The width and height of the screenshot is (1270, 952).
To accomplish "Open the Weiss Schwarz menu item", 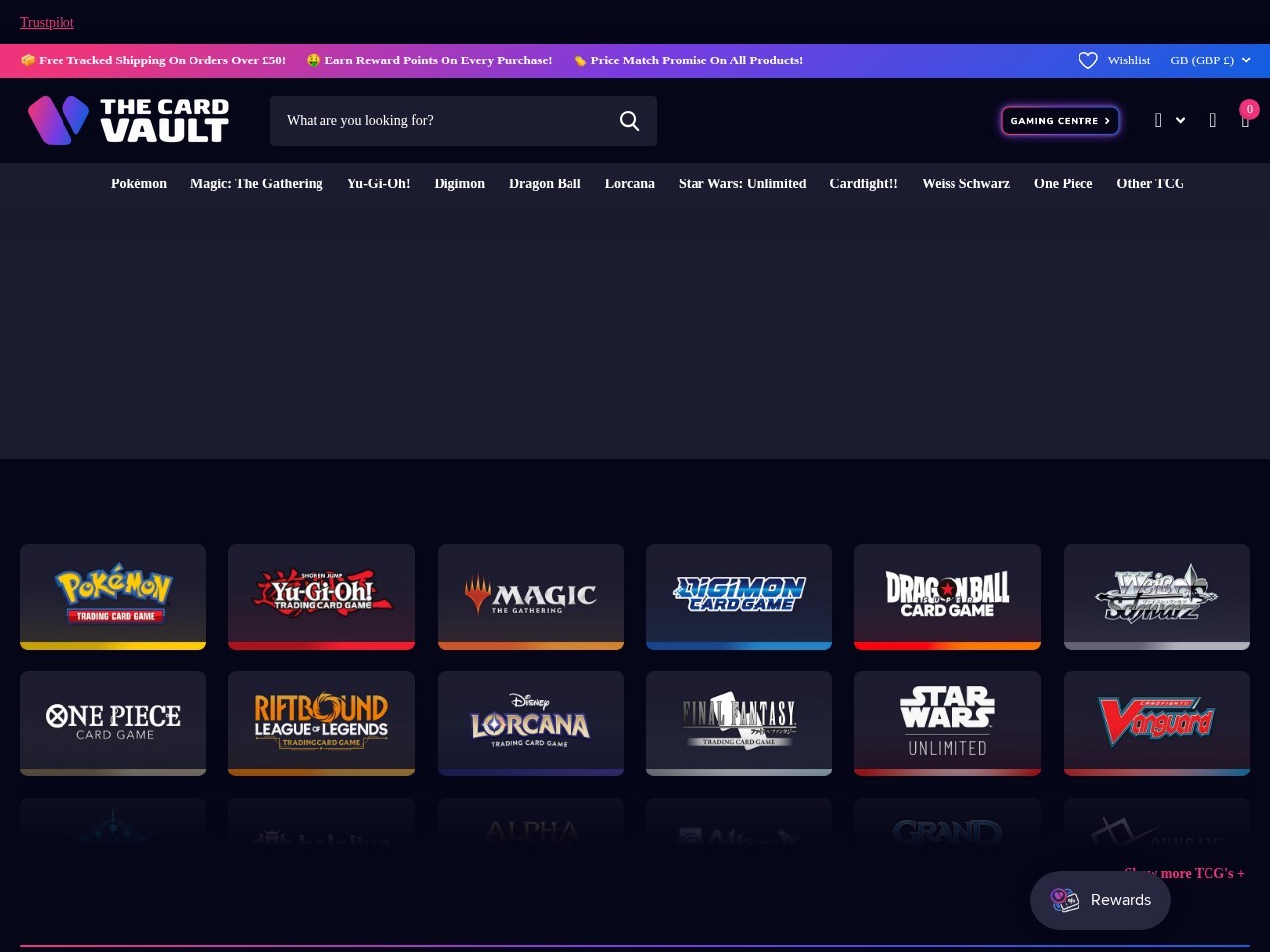I will click(x=965, y=183).
